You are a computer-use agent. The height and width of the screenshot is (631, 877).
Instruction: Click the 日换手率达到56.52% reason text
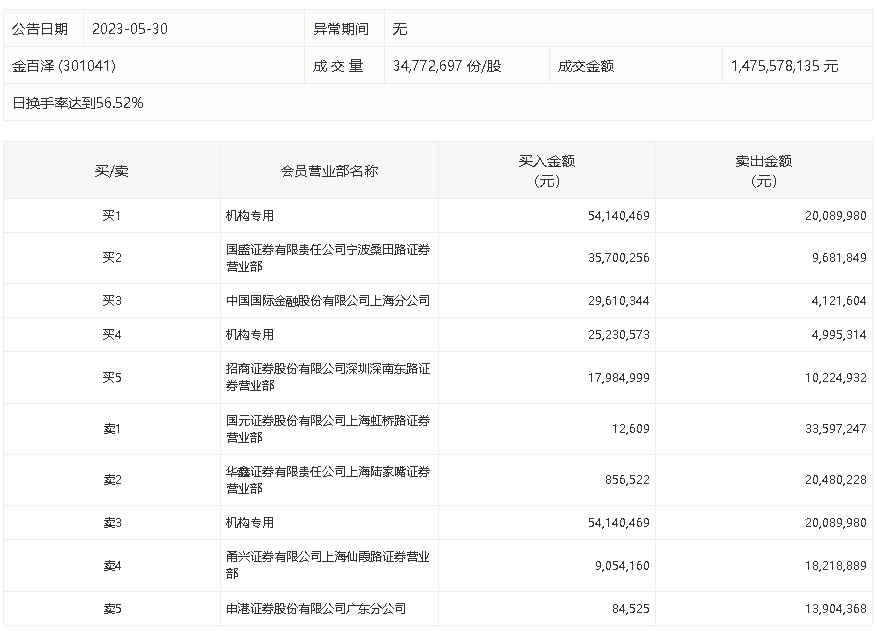click(78, 102)
